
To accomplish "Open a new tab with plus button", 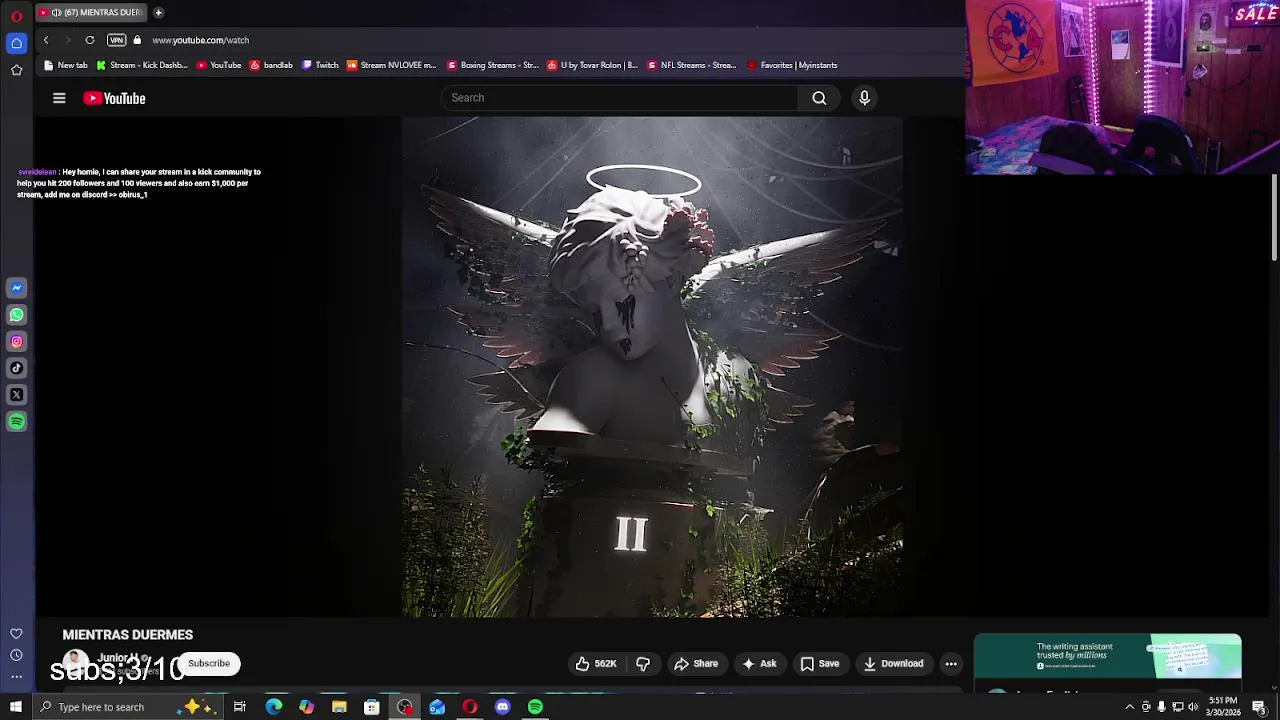I will (158, 13).
